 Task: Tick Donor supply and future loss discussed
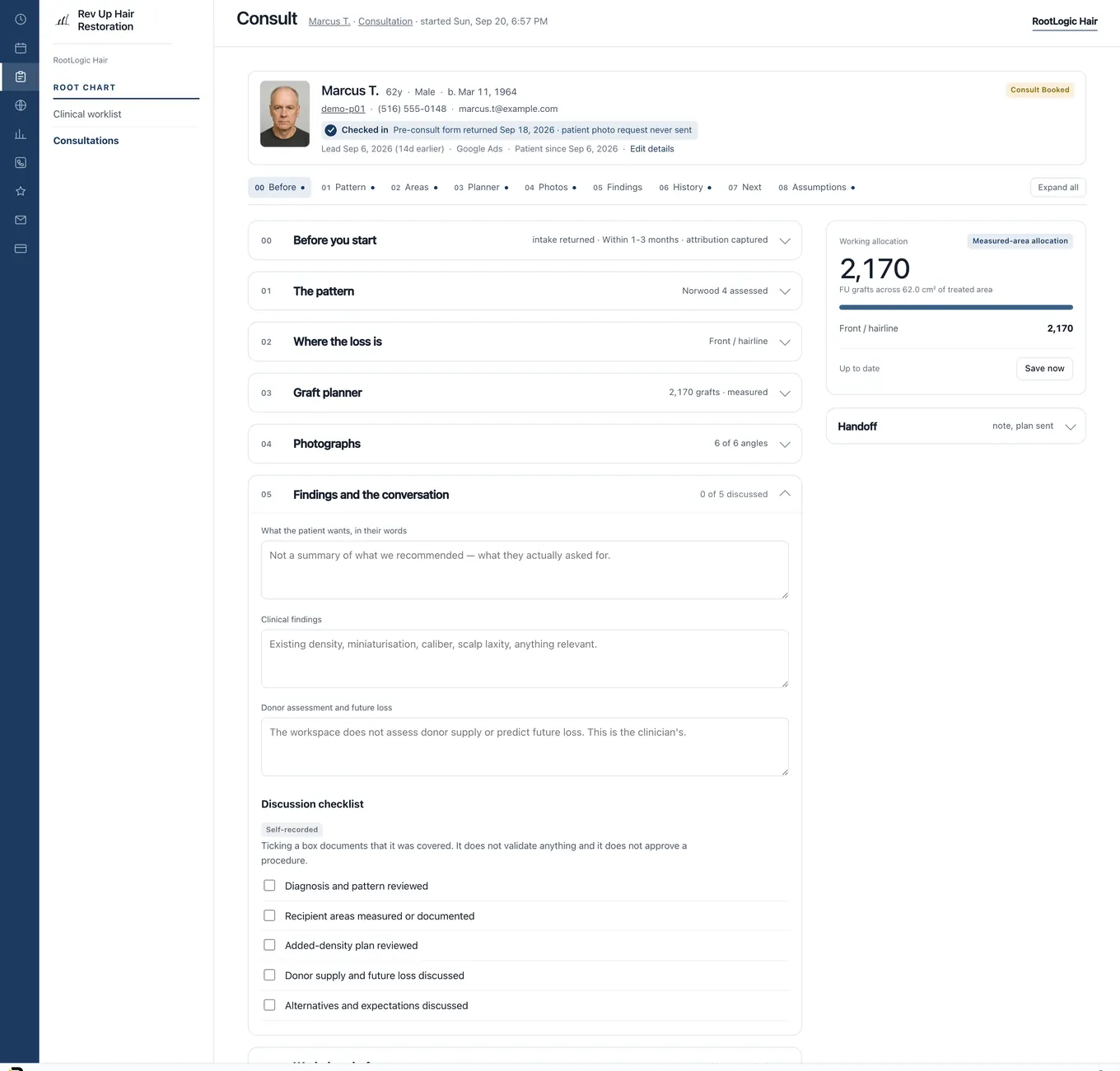(x=269, y=975)
